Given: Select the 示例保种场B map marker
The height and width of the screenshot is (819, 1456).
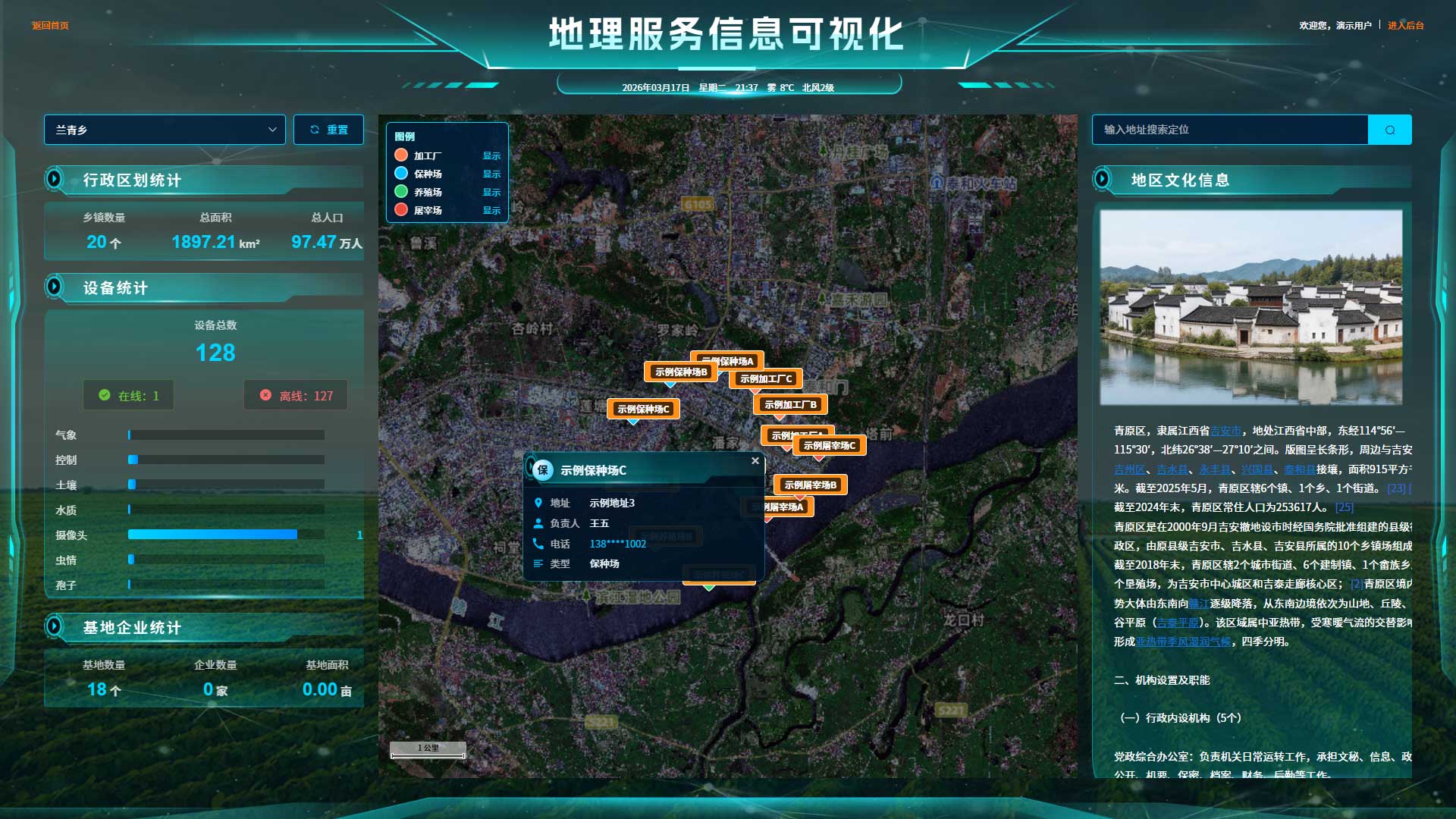Looking at the screenshot, I should [680, 372].
